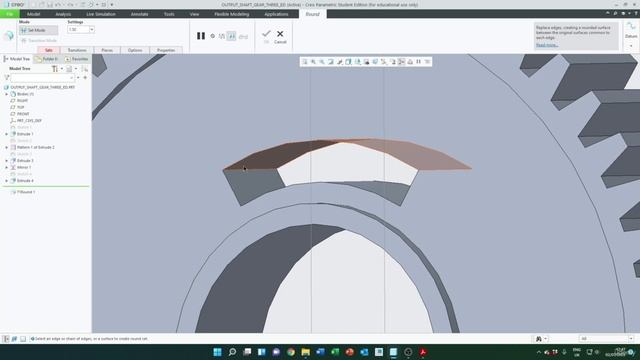Screen dimensions: 640x360
Task: Switch to the Model Tree panel tab
Action: point(17,59)
